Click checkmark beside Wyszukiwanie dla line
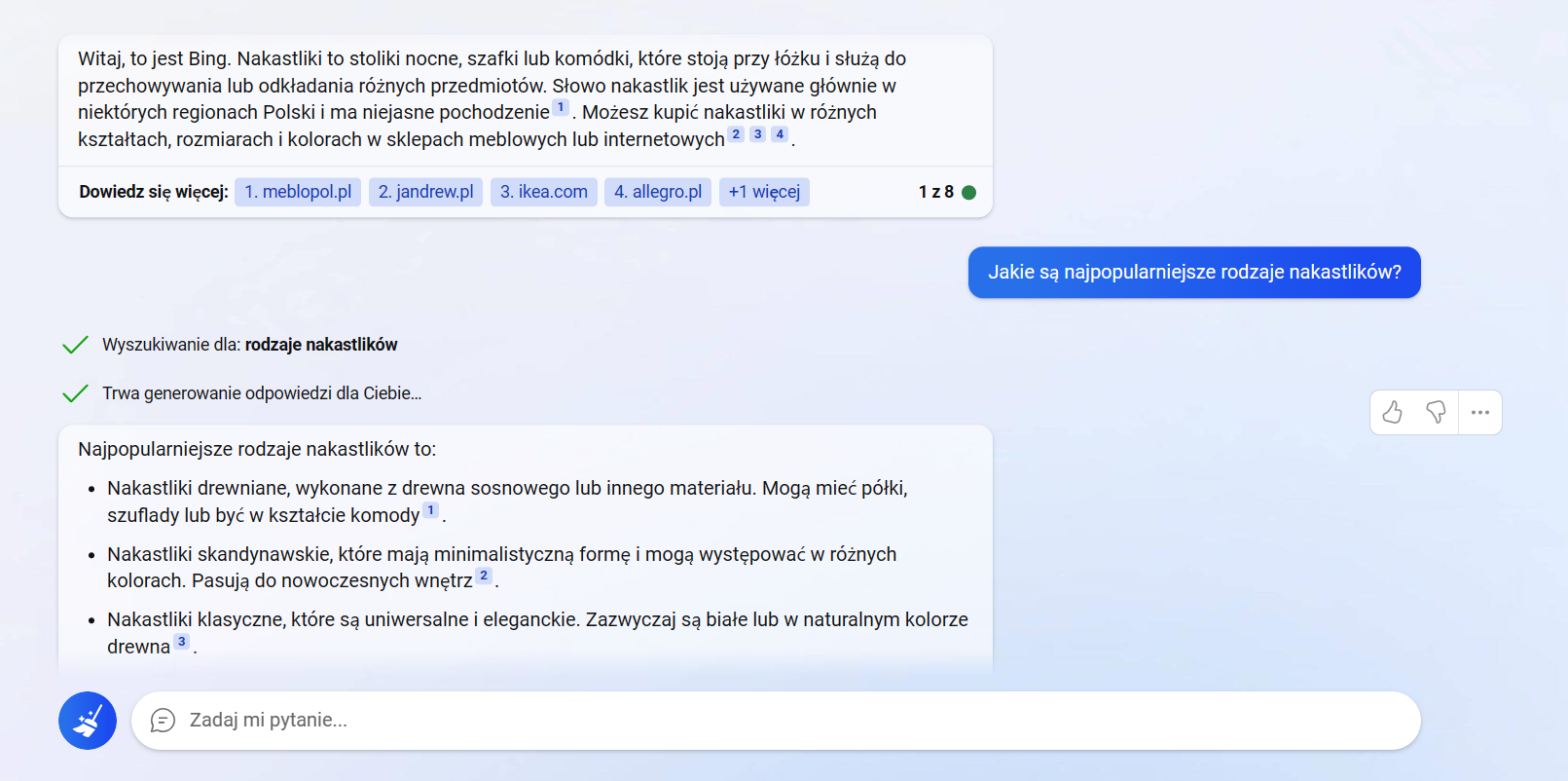The width and height of the screenshot is (1568, 781). coord(75,345)
